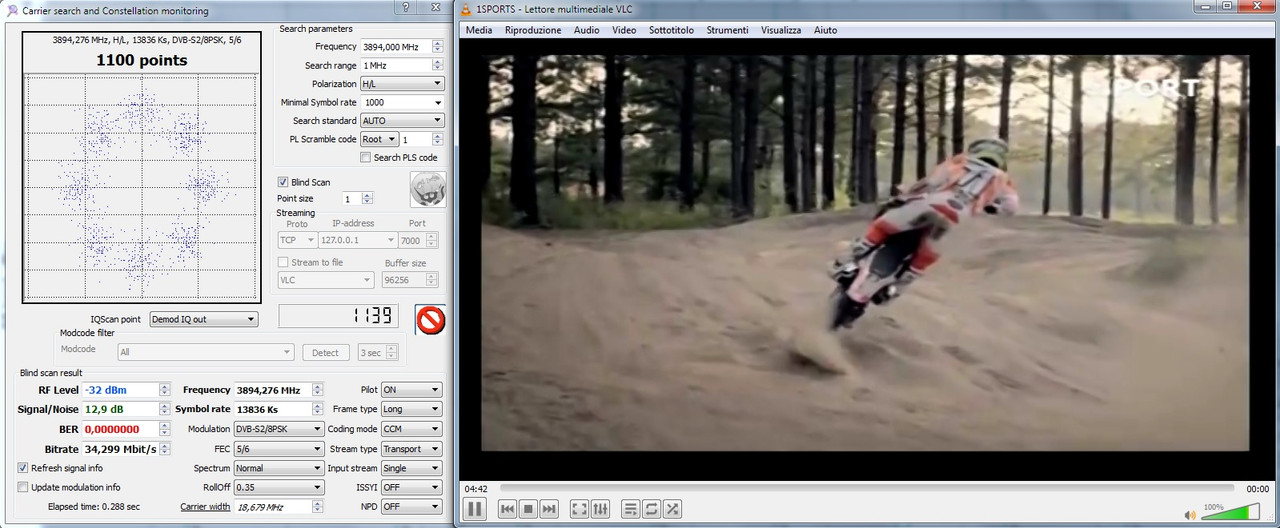Open the FEC 5/6 dropdown
Screen dimensions: 1280x528
point(278,449)
